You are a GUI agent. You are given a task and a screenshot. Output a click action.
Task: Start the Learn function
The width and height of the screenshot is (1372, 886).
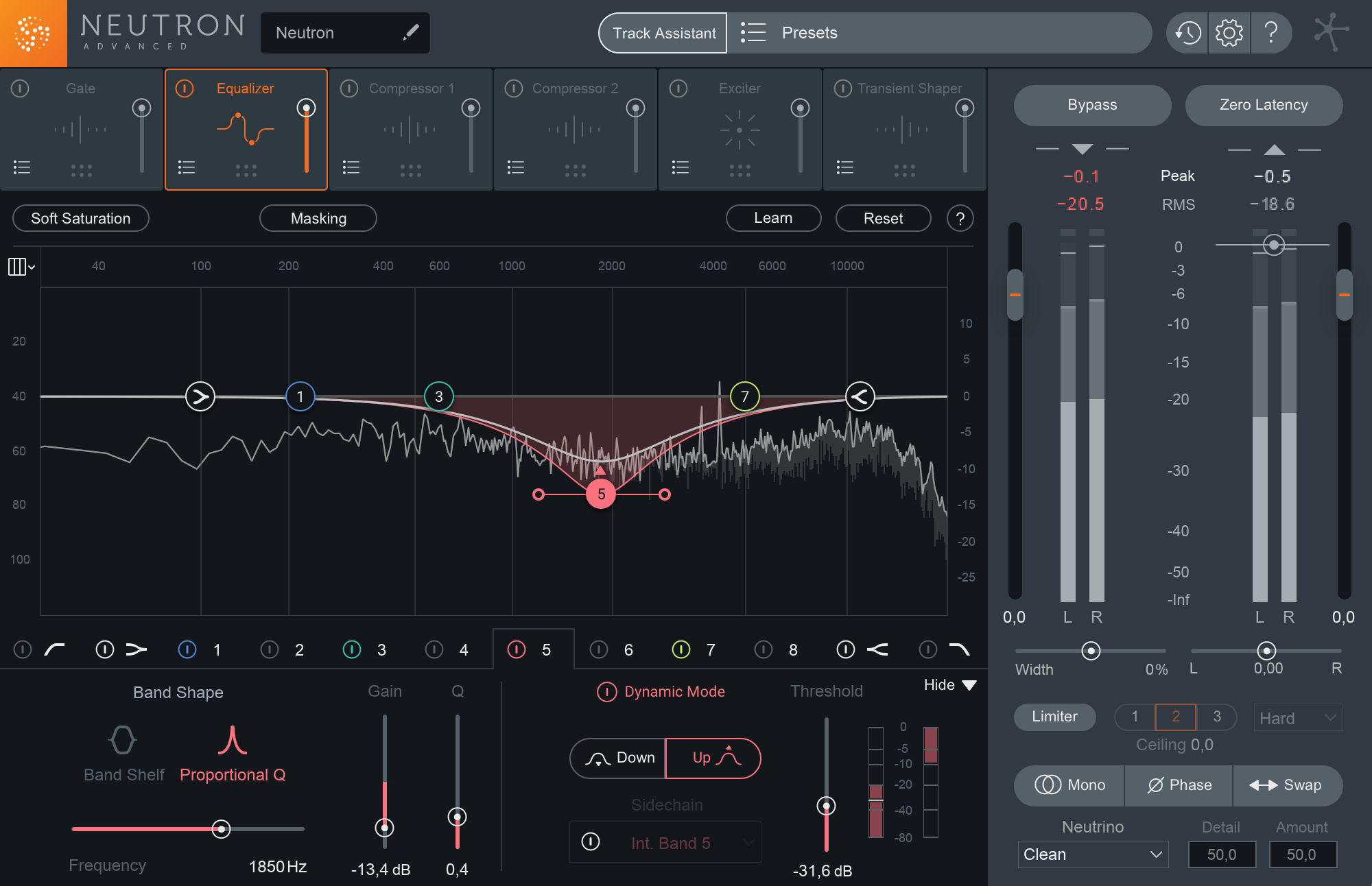pyautogui.click(x=773, y=218)
